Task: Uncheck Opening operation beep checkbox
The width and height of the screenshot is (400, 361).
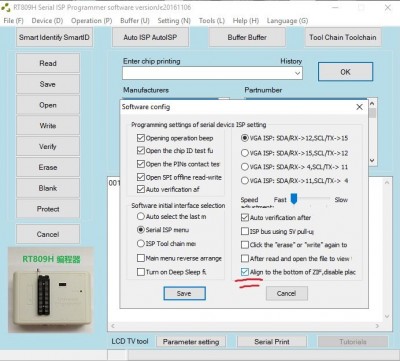Action: point(141,138)
